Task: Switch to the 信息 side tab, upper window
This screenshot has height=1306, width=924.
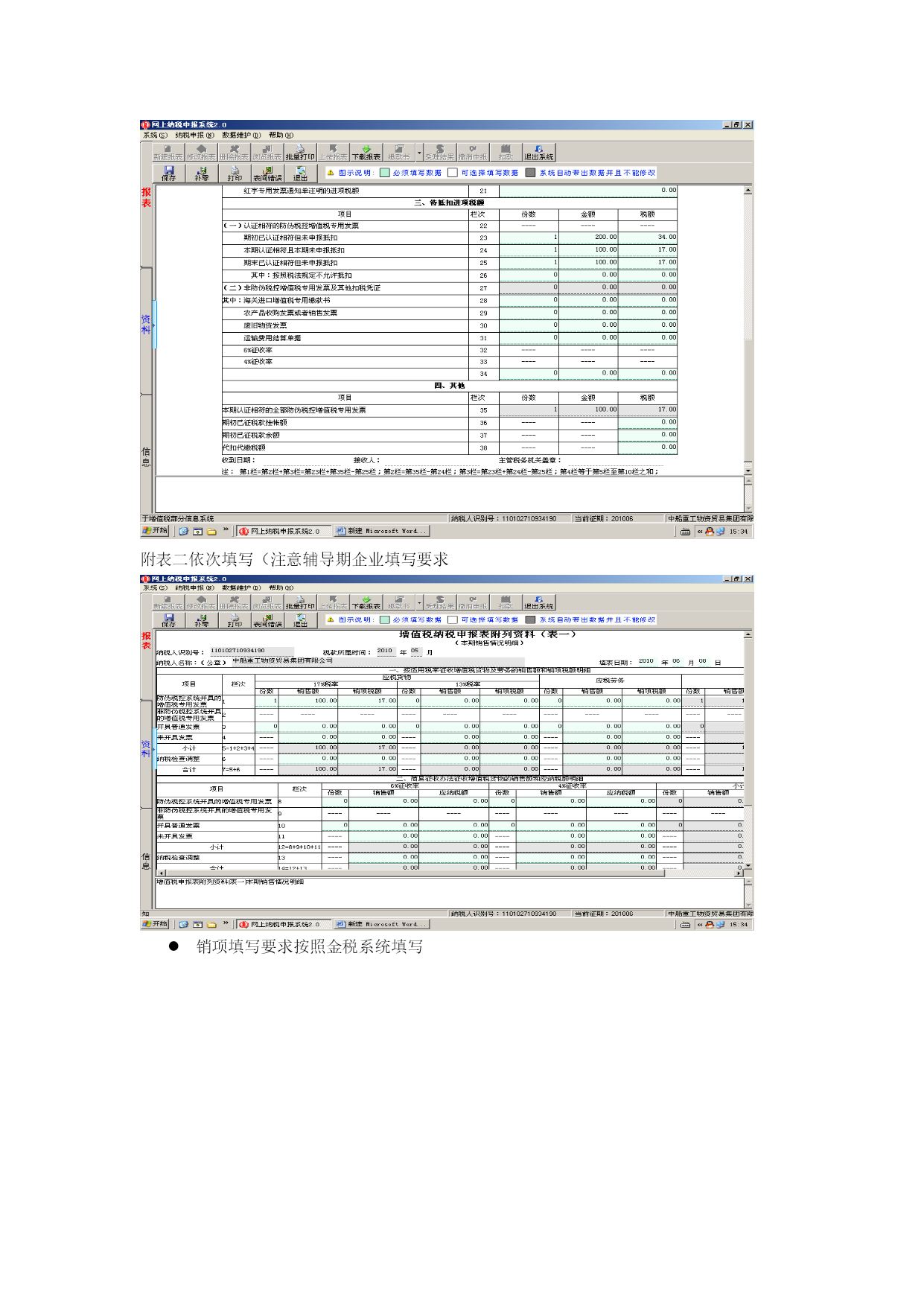Action: point(146,456)
